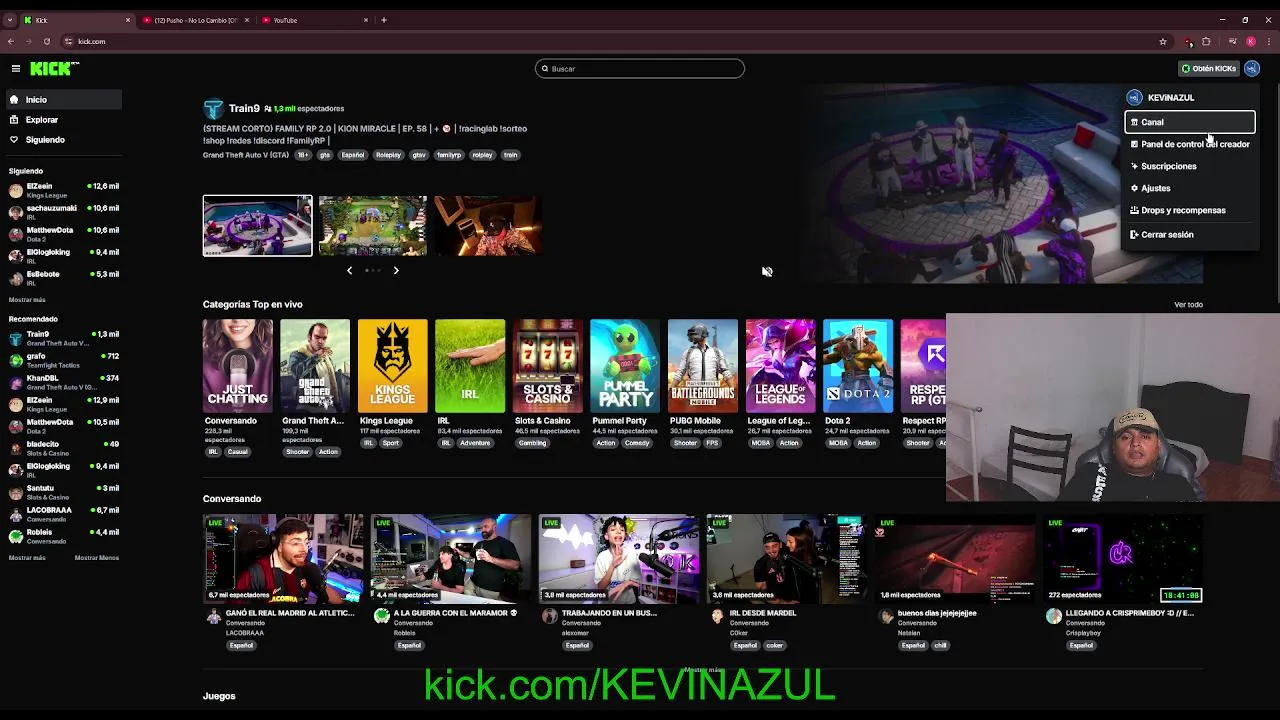This screenshot has width=1280, height=720.
Task: Open Robleis in the Recomendado list
Action: [62, 536]
